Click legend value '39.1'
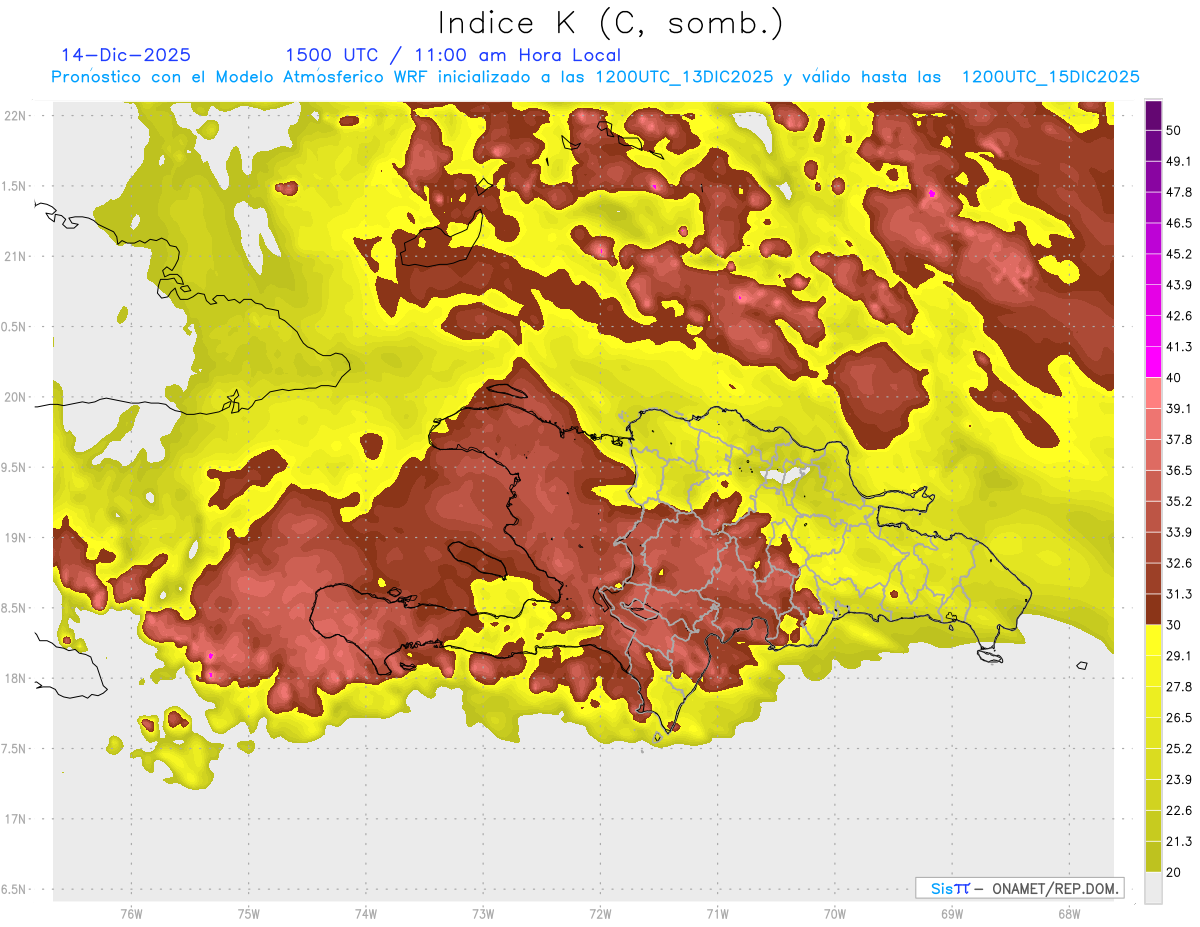Screen dimensions: 1200x927 coord(1178,408)
